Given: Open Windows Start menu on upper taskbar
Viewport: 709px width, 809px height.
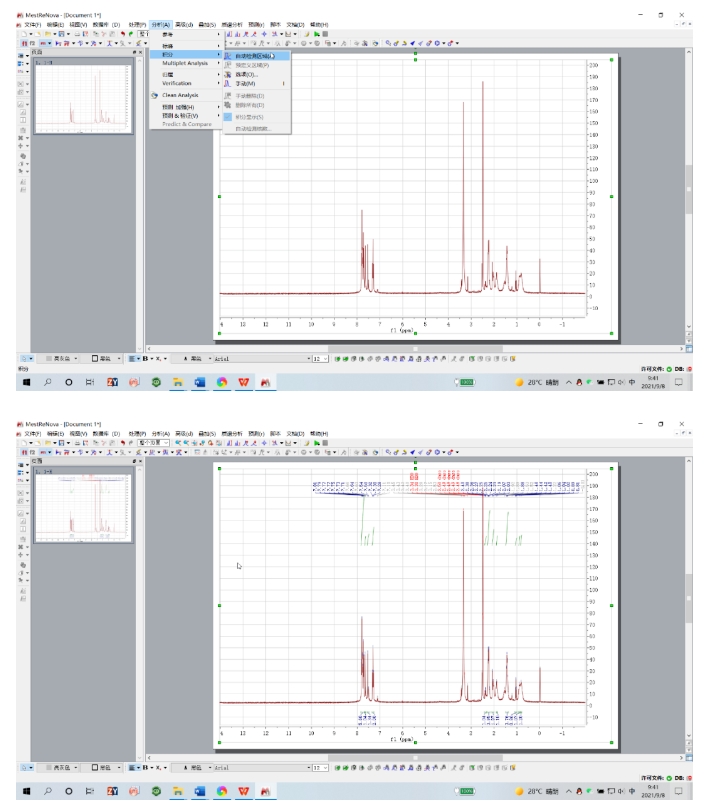Looking at the screenshot, I should (26, 382).
